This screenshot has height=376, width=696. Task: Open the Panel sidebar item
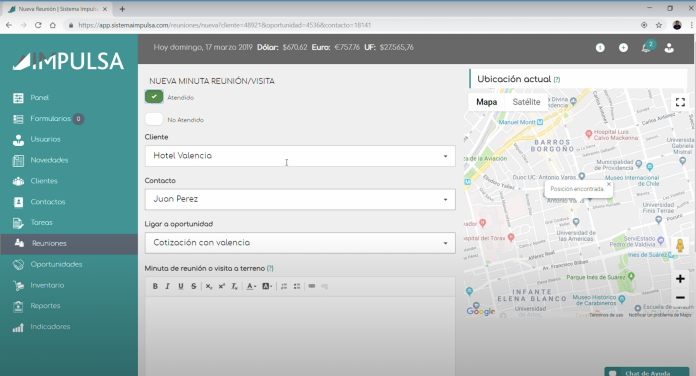pyautogui.click(x=69, y=98)
